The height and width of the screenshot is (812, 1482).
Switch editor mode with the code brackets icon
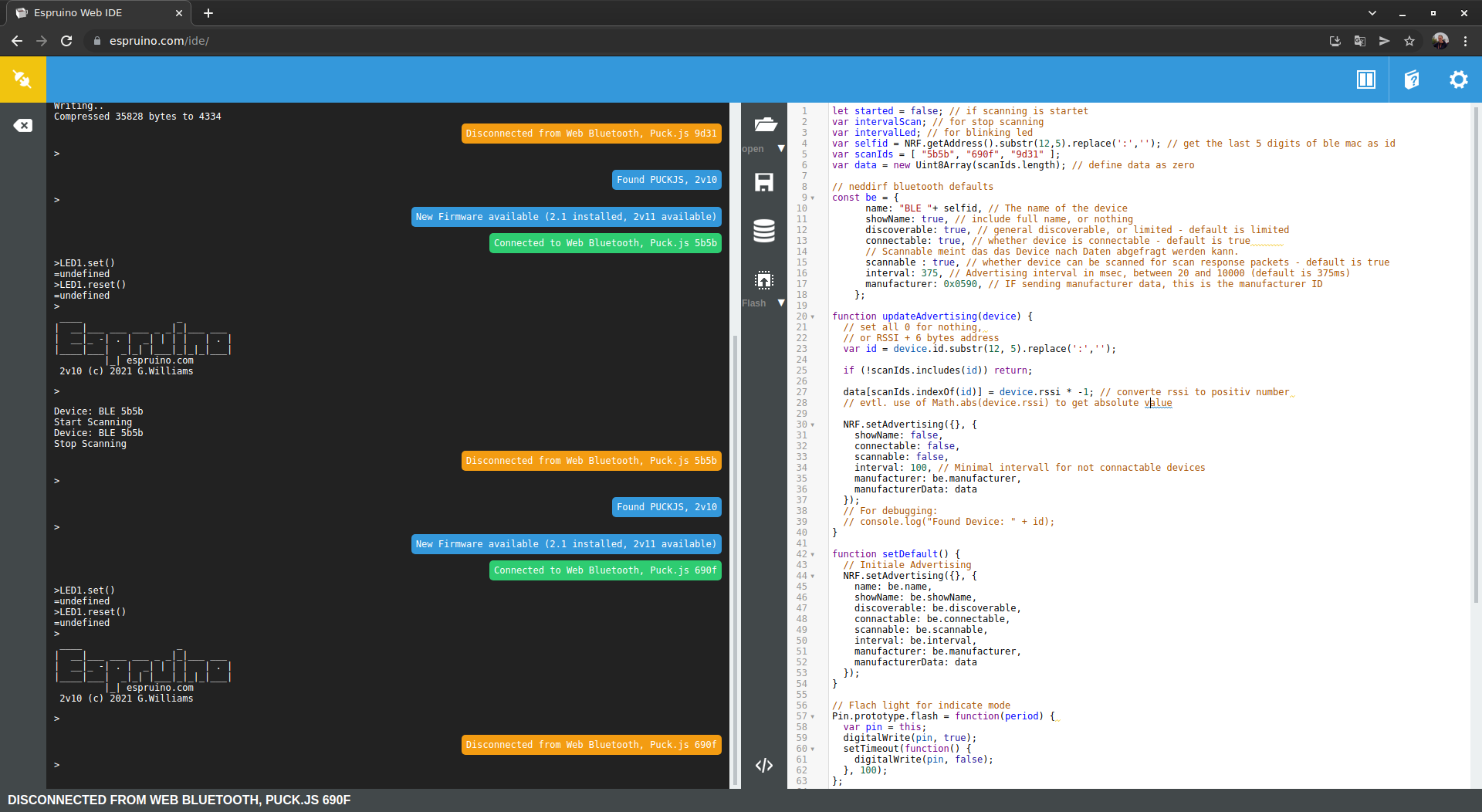pyautogui.click(x=764, y=765)
